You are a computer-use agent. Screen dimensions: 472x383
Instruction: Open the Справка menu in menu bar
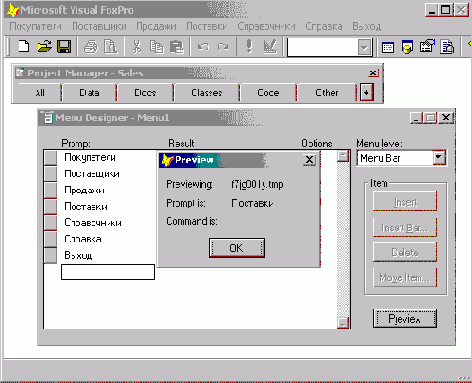[x=324, y=26]
